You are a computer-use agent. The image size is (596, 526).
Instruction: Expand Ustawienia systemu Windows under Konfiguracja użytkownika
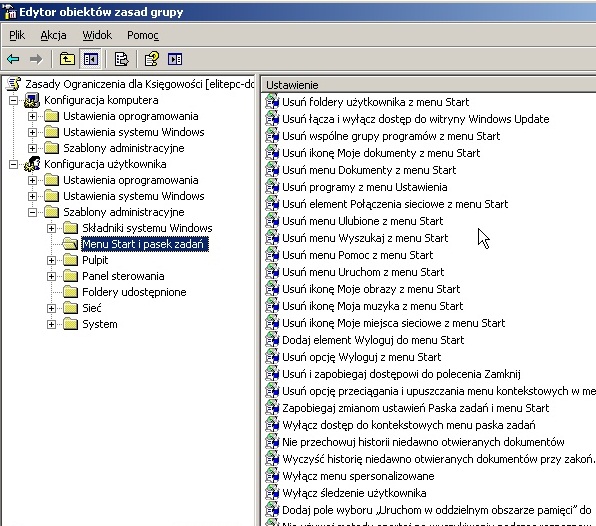pos(32,196)
